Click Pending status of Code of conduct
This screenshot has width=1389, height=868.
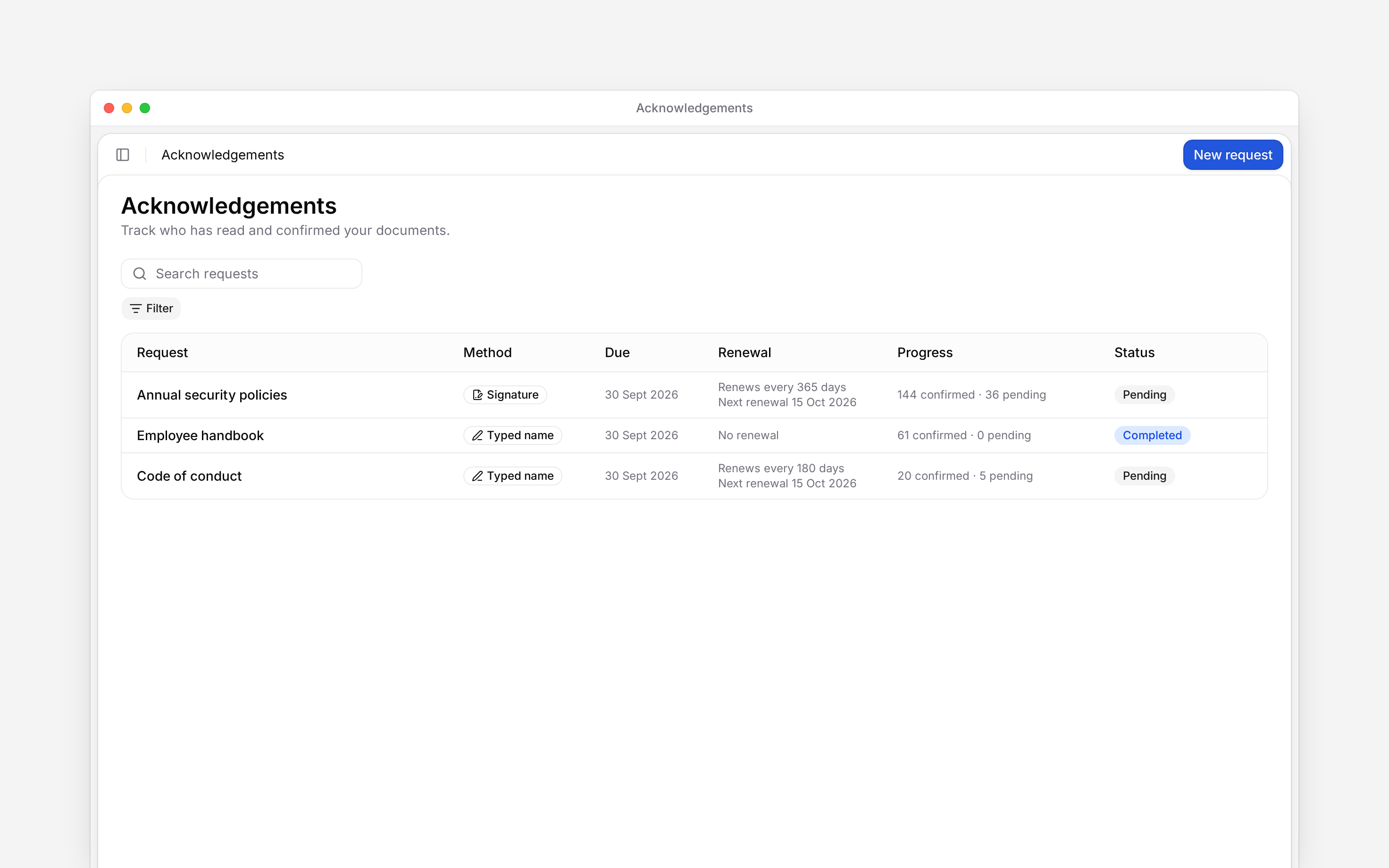coord(1145,476)
